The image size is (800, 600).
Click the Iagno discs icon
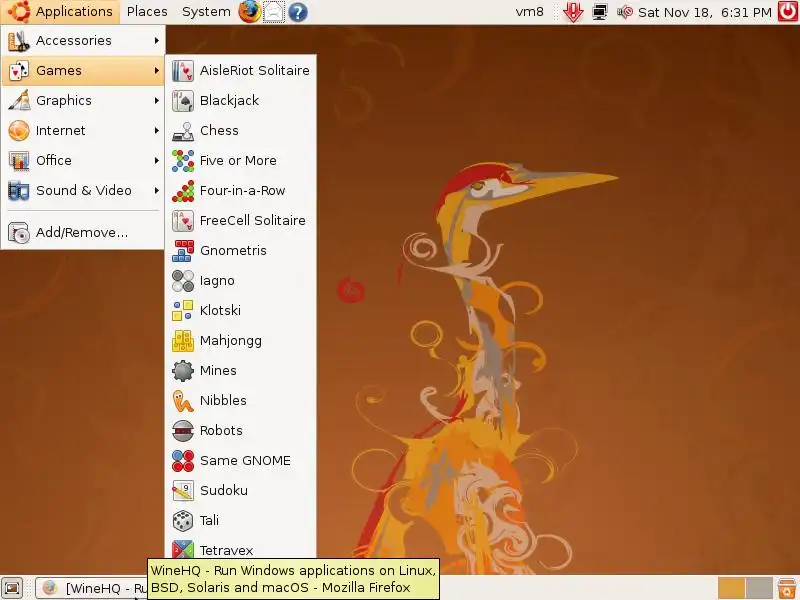[183, 281]
